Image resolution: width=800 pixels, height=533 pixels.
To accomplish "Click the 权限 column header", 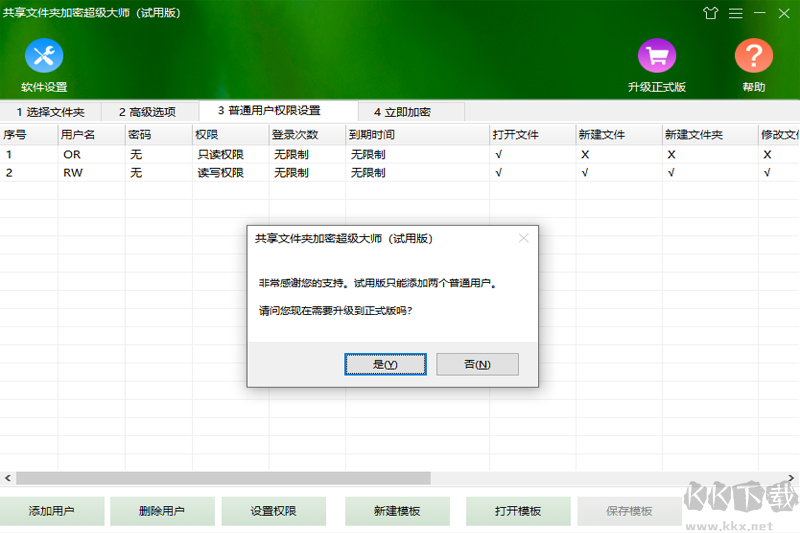I will coord(231,135).
